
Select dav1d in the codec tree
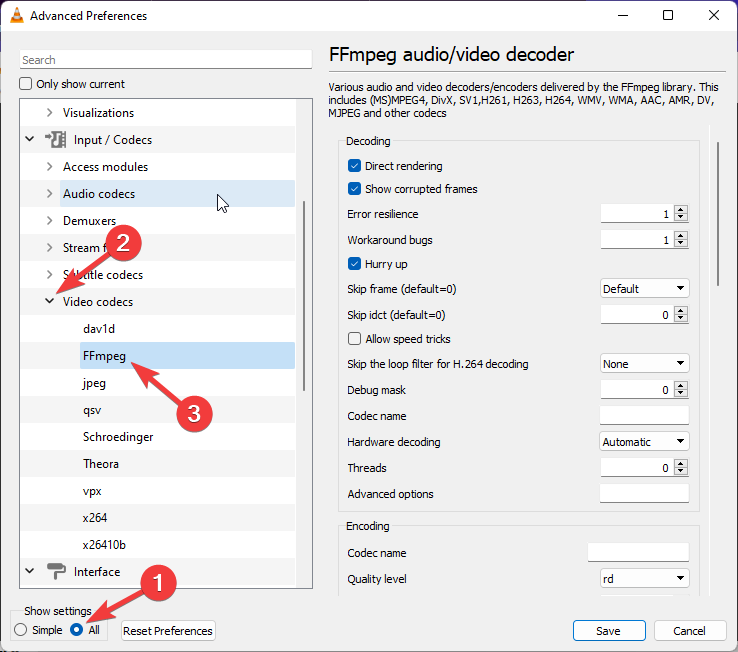pos(99,329)
